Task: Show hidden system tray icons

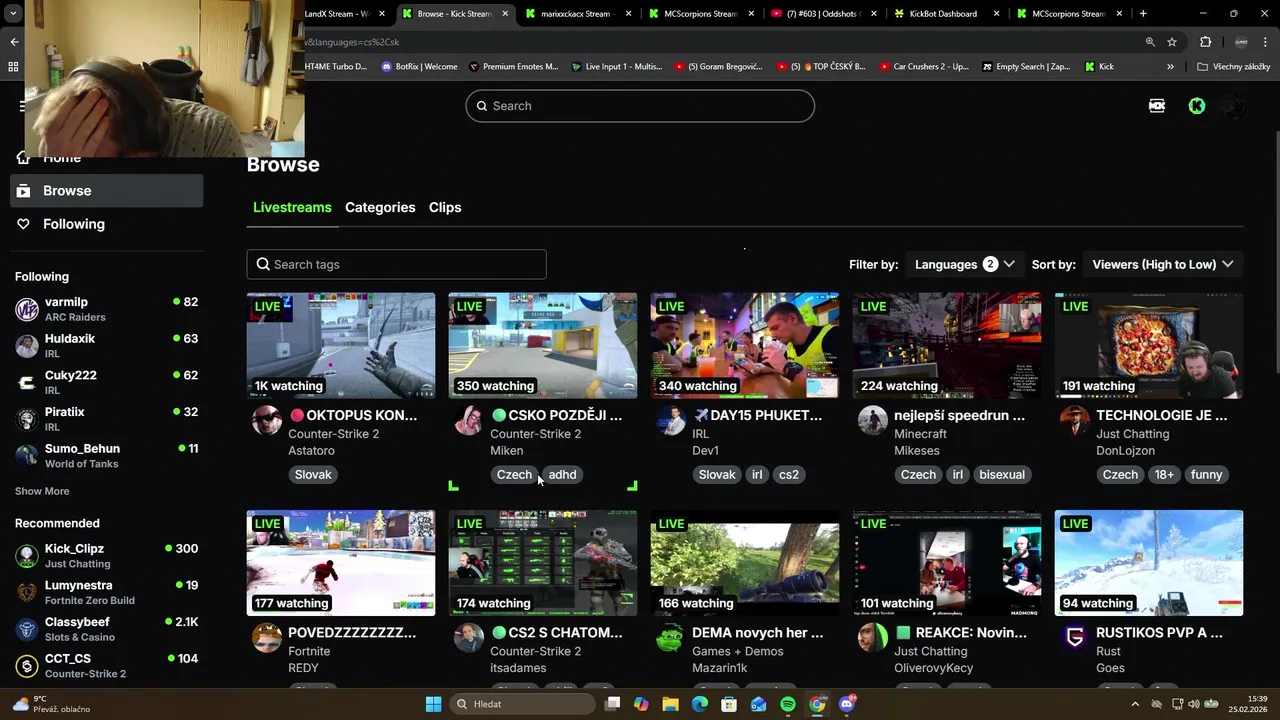Action: click(x=1134, y=704)
